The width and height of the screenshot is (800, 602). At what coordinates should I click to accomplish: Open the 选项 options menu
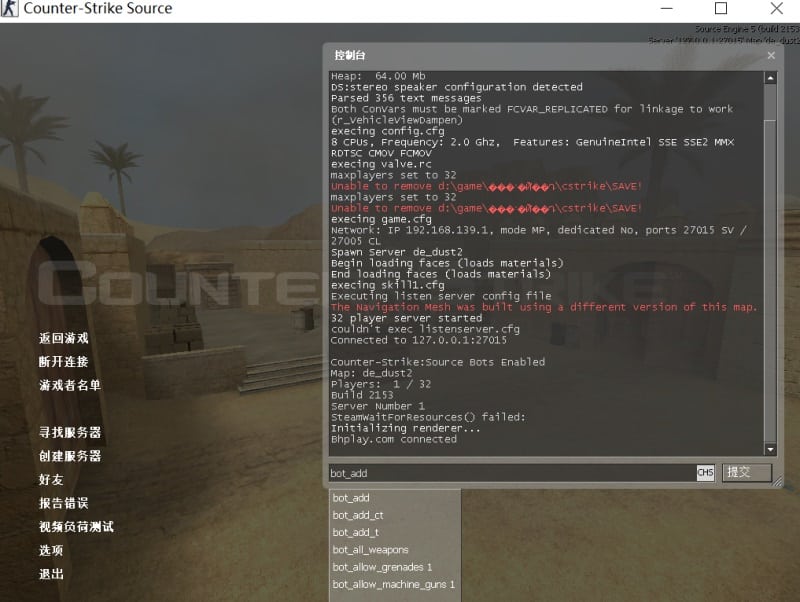[x=51, y=550]
